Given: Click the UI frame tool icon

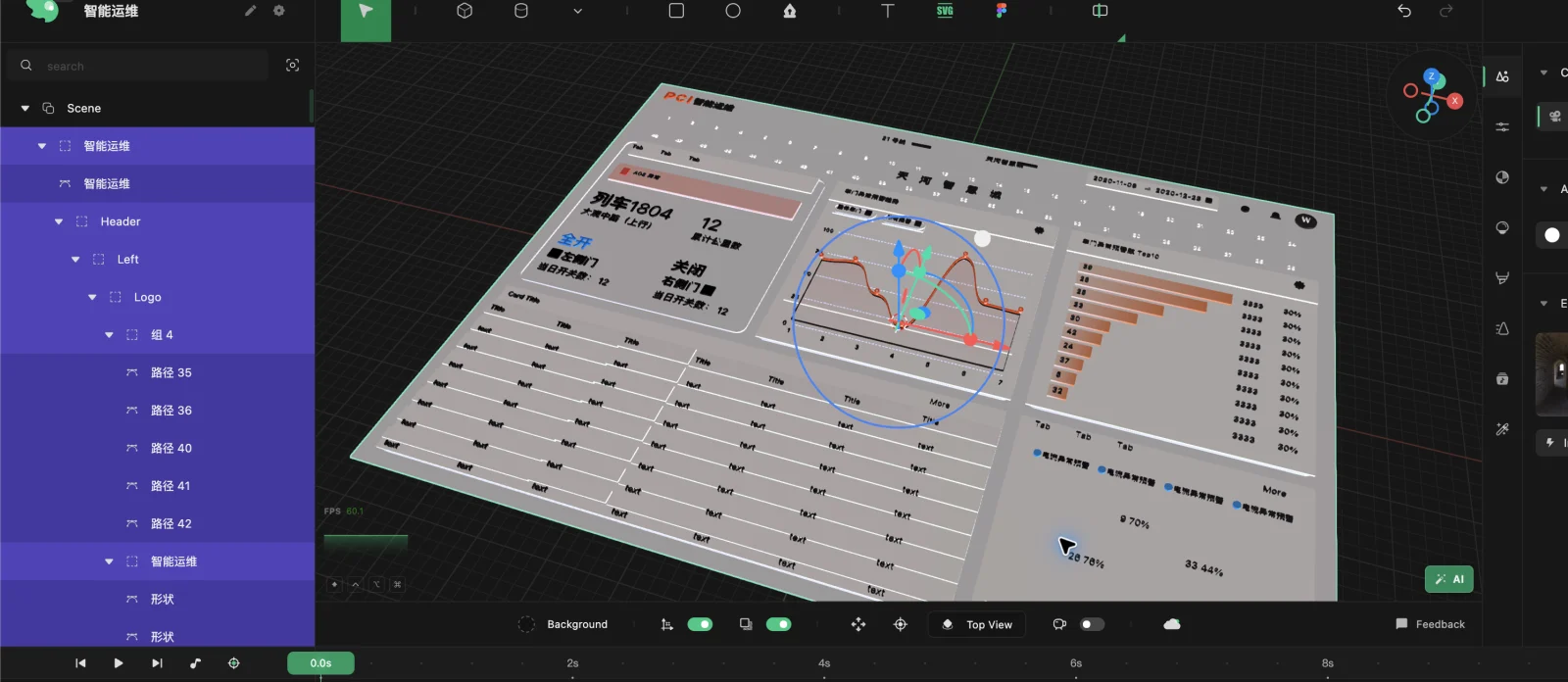Looking at the screenshot, I should point(1101,11).
